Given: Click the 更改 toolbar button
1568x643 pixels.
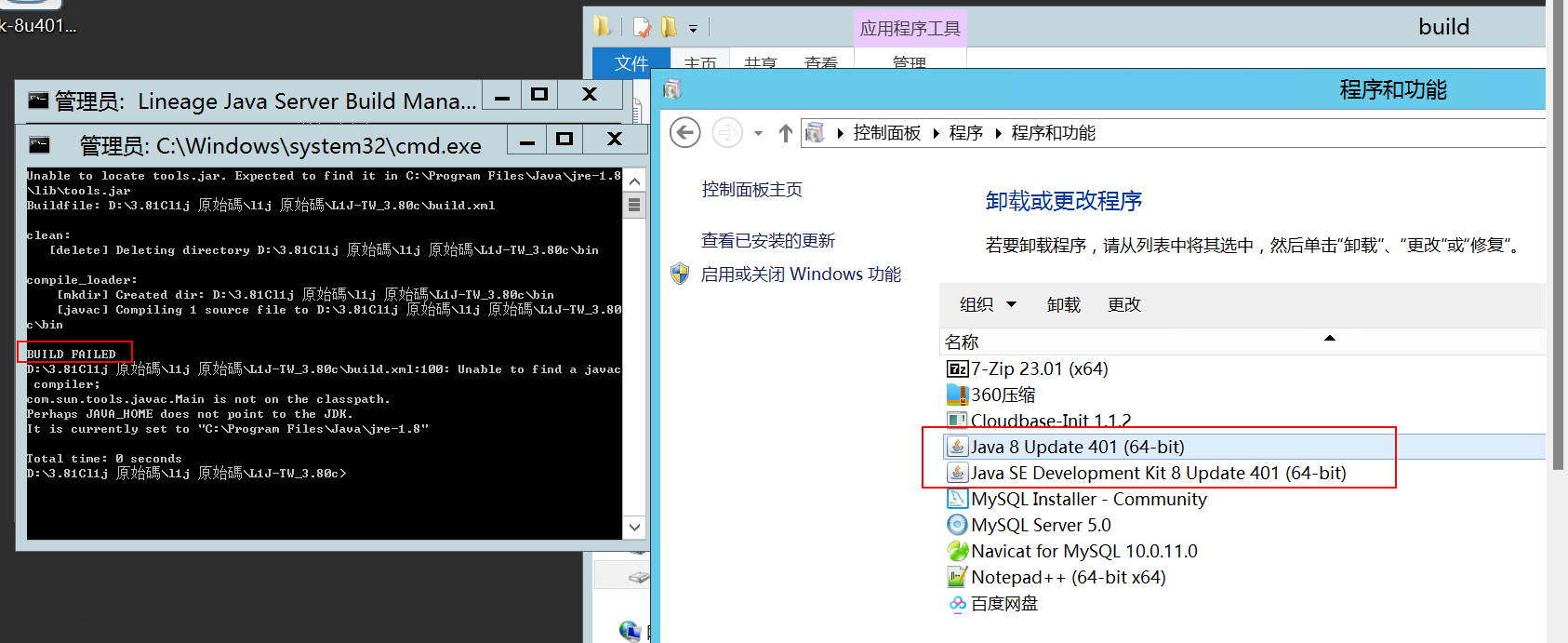Looking at the screenshot, I should (x=1124, y=304).
